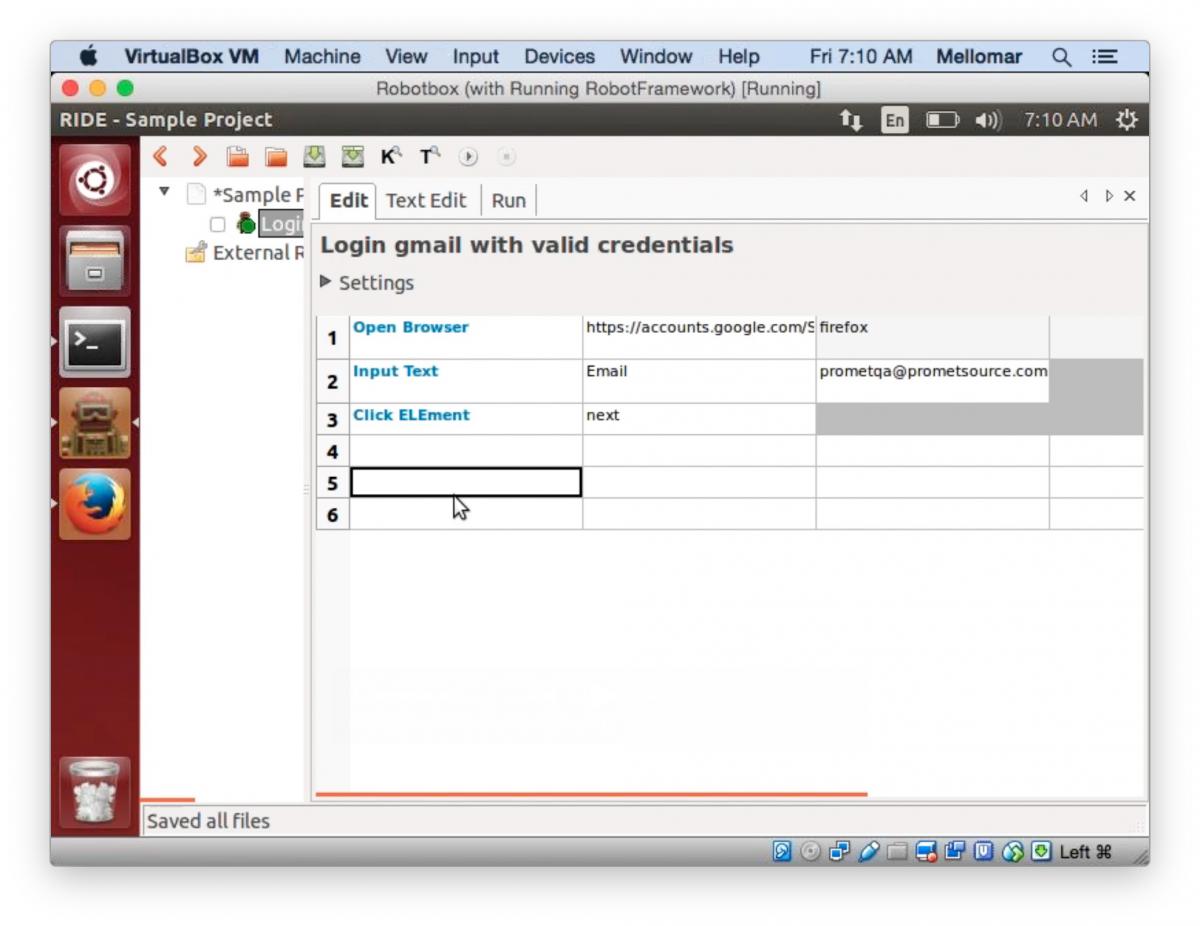The width and height of the screenshot is (1200, 926).
Task: Open directory folder toolbar icon
Action: point(276,156)
